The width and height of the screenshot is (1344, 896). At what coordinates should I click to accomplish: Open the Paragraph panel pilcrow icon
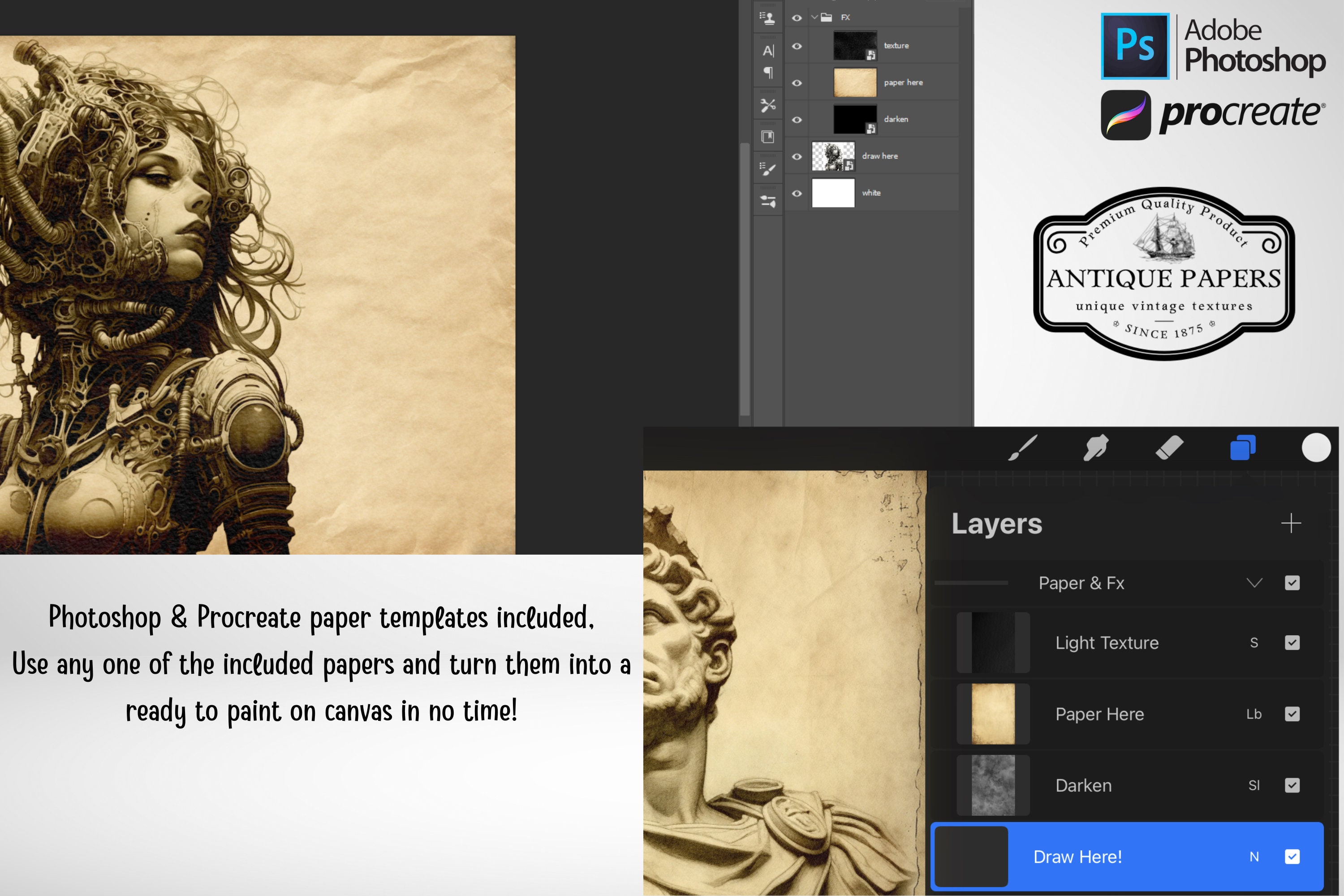(768, 73)
